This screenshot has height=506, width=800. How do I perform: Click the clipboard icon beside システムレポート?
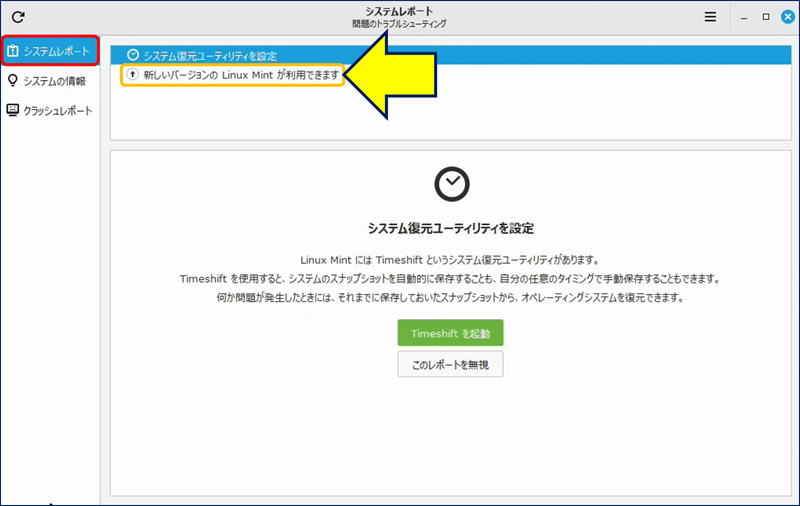(x=13, y=51)
